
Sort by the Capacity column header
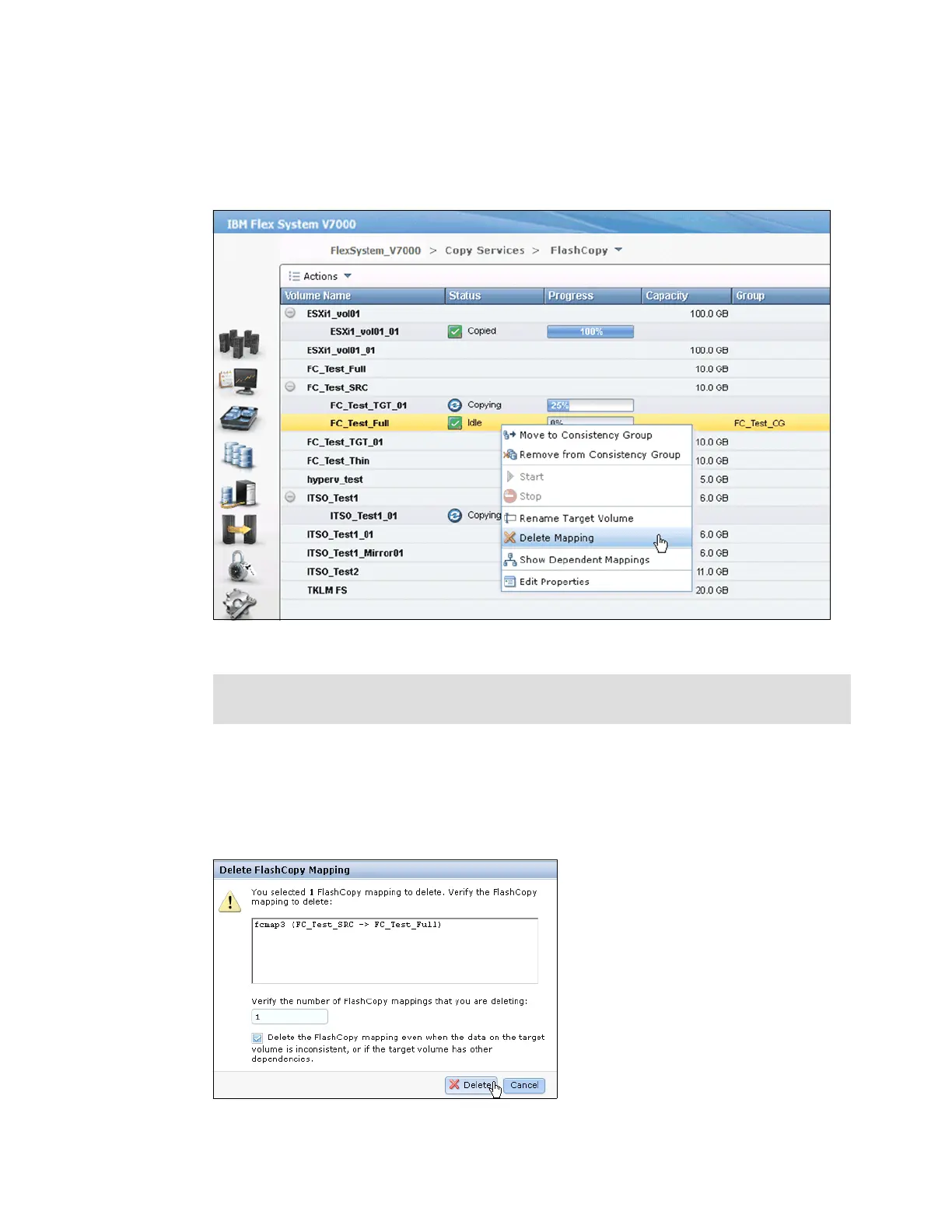(x=687, y=296)
